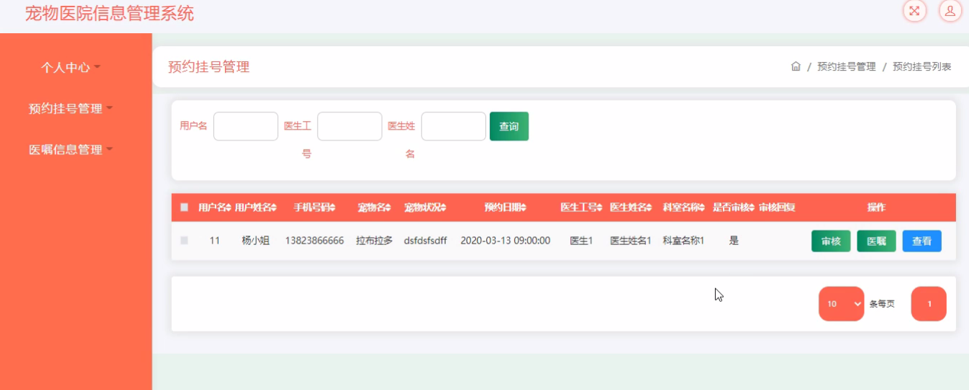Click the 医生工号 search input field
Image resolution: width=969 pixels, height=390 pixels.
point(350,126)
